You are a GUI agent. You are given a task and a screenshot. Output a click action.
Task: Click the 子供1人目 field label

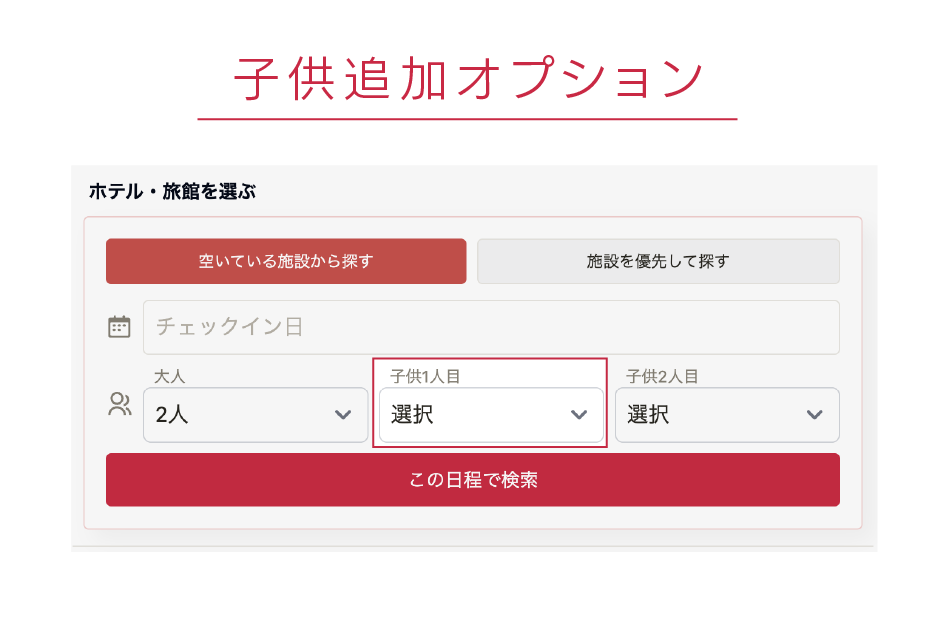click(x=425, y=376)
